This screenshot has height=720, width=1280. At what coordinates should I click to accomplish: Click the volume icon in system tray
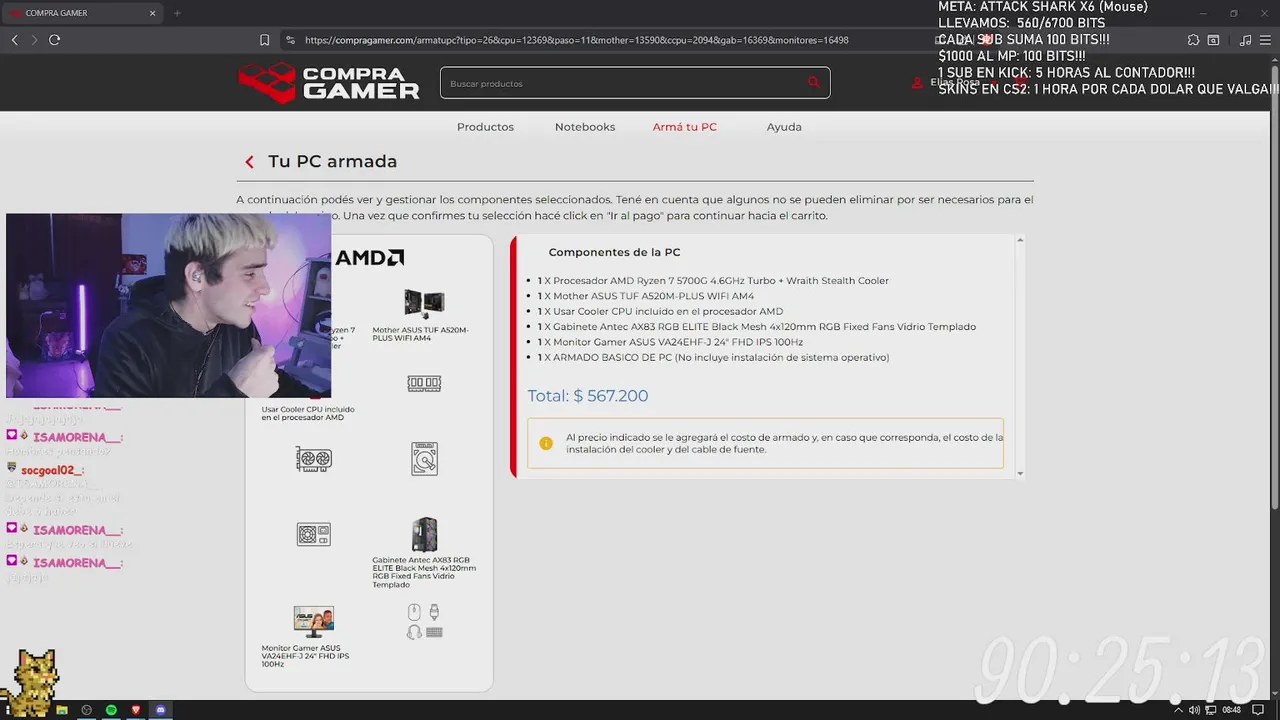1194,710
